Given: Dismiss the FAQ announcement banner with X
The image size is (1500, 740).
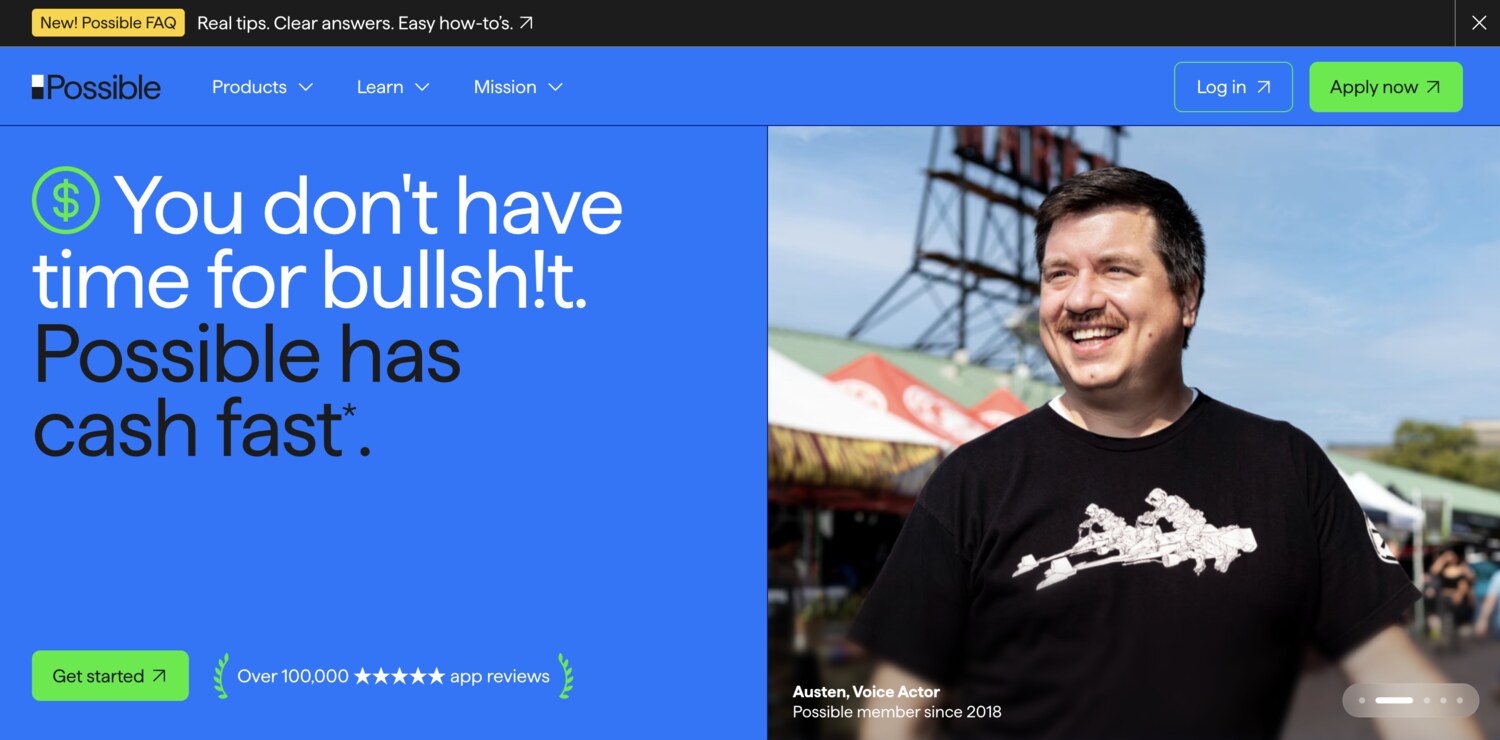Looking at the screenshot, I should (1478, 23).
